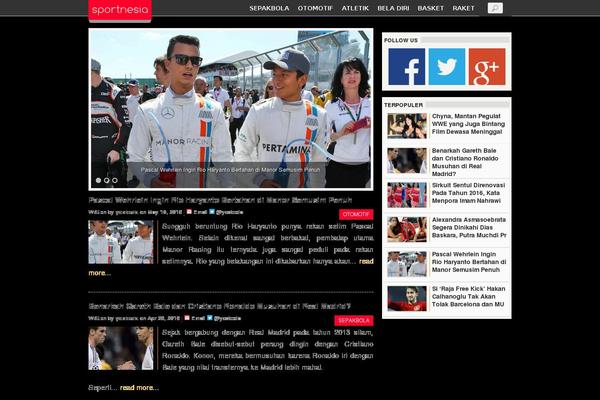Click Email icon under Gareth Bale article
Image resolution: width=600 pixels, height=400 pixels.
pyautogui.click(x=187, y=318)
